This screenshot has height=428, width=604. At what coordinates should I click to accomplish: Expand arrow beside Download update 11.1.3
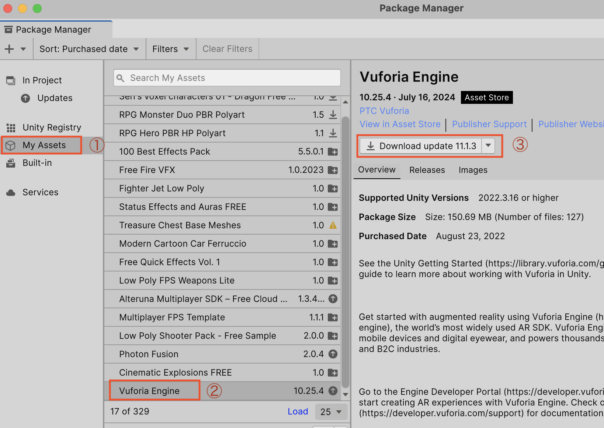tap(488, 145)
